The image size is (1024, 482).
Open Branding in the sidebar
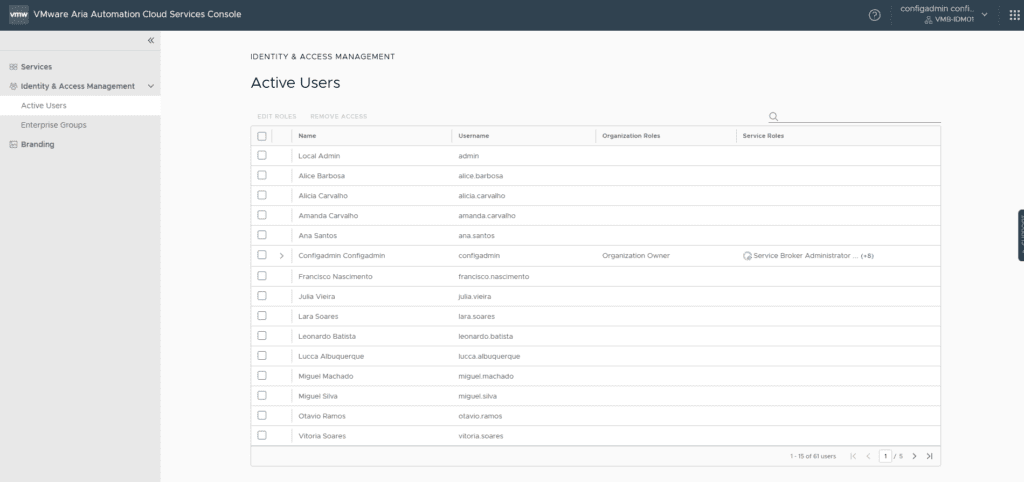[37, 144]
